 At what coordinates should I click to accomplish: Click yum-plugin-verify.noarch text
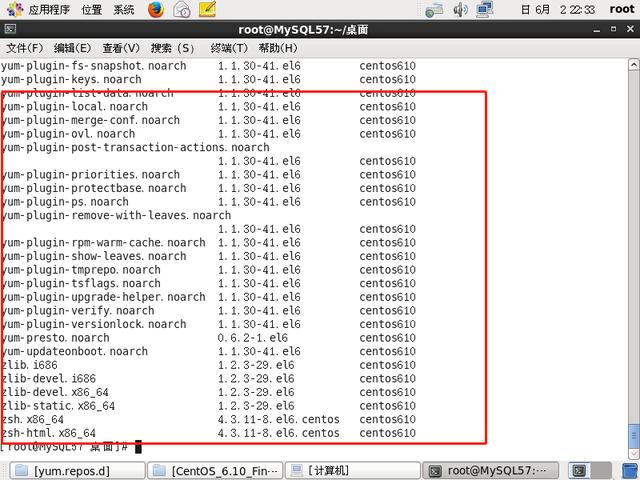coord(78,311)
